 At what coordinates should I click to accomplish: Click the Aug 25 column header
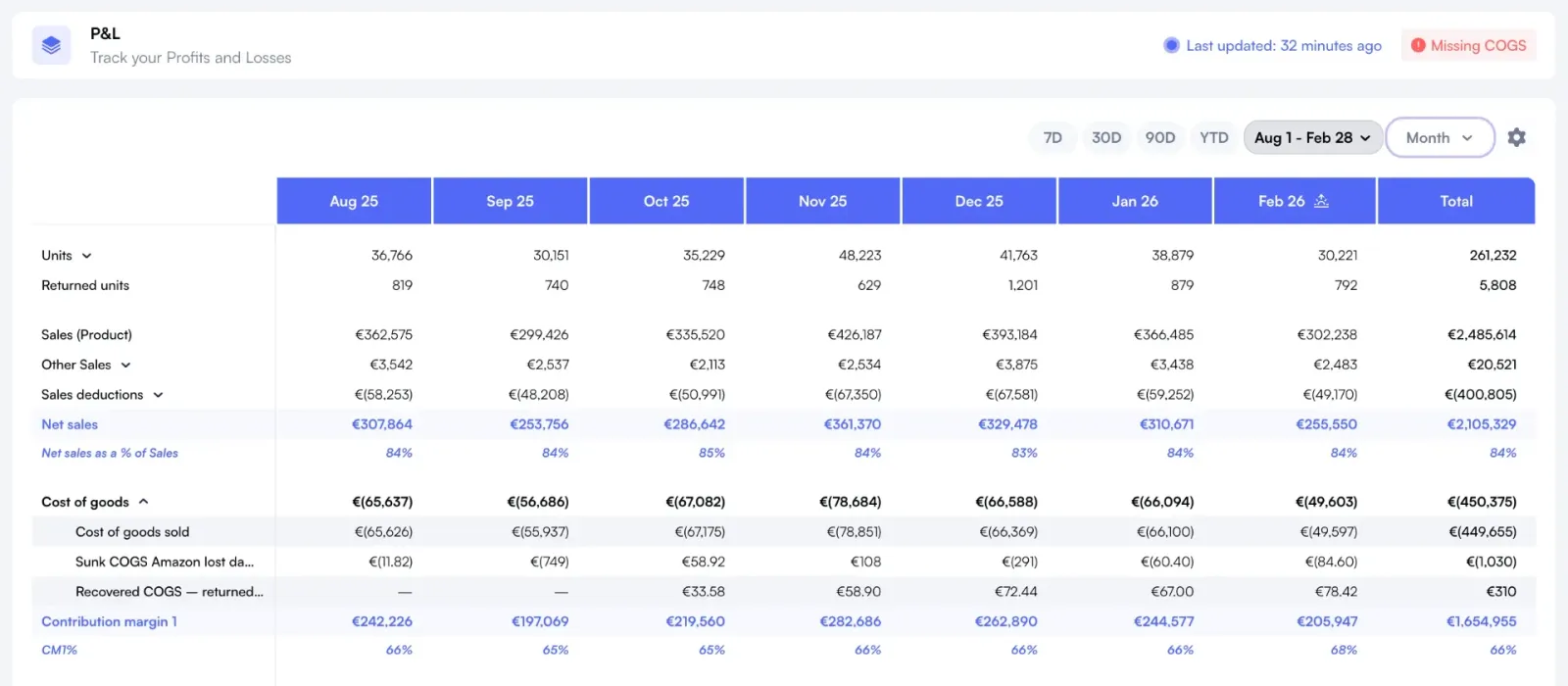354,201
